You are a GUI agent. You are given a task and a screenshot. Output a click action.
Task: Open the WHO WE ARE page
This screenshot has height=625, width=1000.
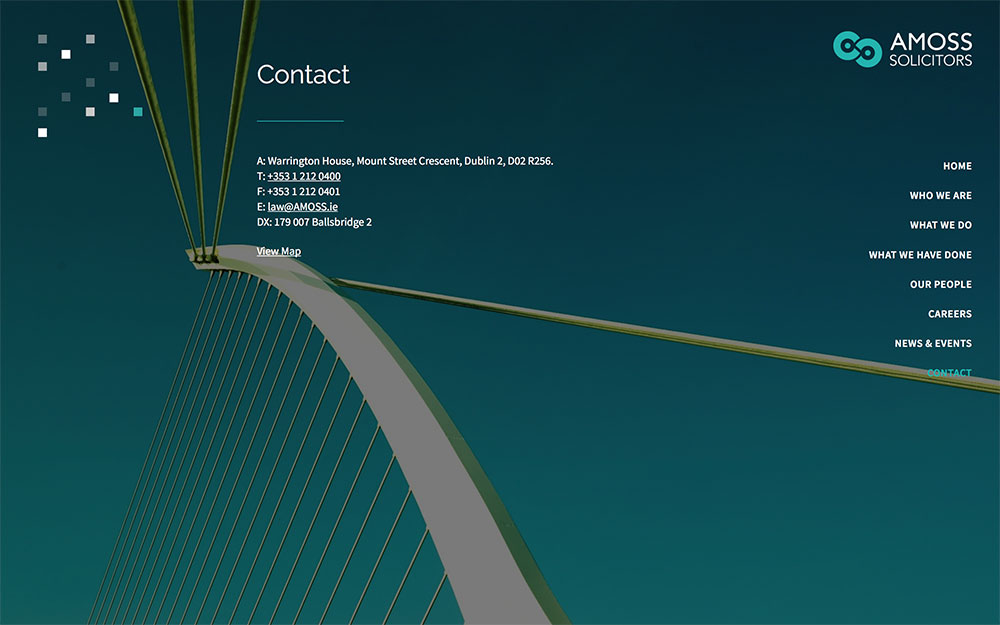click(940, 196)
